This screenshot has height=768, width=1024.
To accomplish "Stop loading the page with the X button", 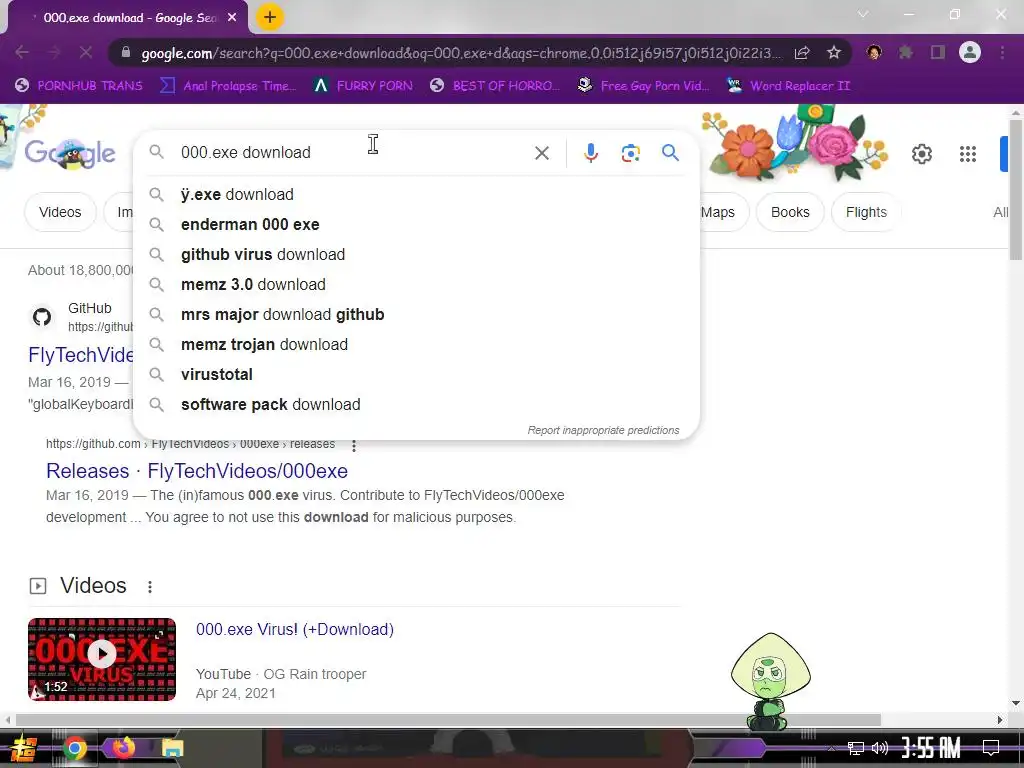I will pyautogui.click(x=86, y=52).
